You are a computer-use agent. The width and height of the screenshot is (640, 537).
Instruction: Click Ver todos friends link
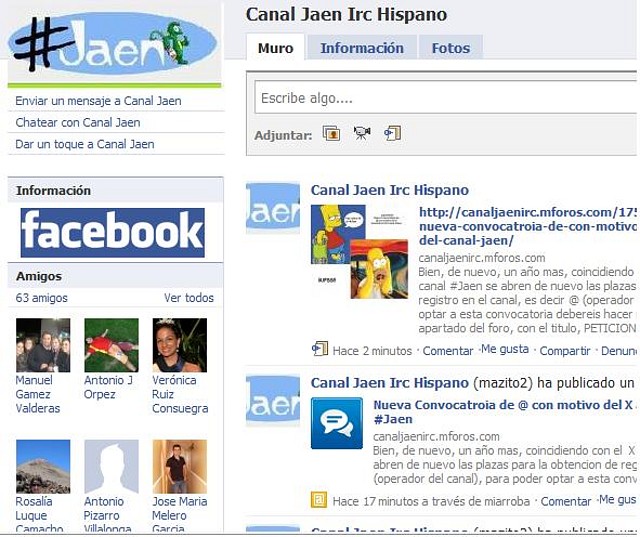coord(189,298)
